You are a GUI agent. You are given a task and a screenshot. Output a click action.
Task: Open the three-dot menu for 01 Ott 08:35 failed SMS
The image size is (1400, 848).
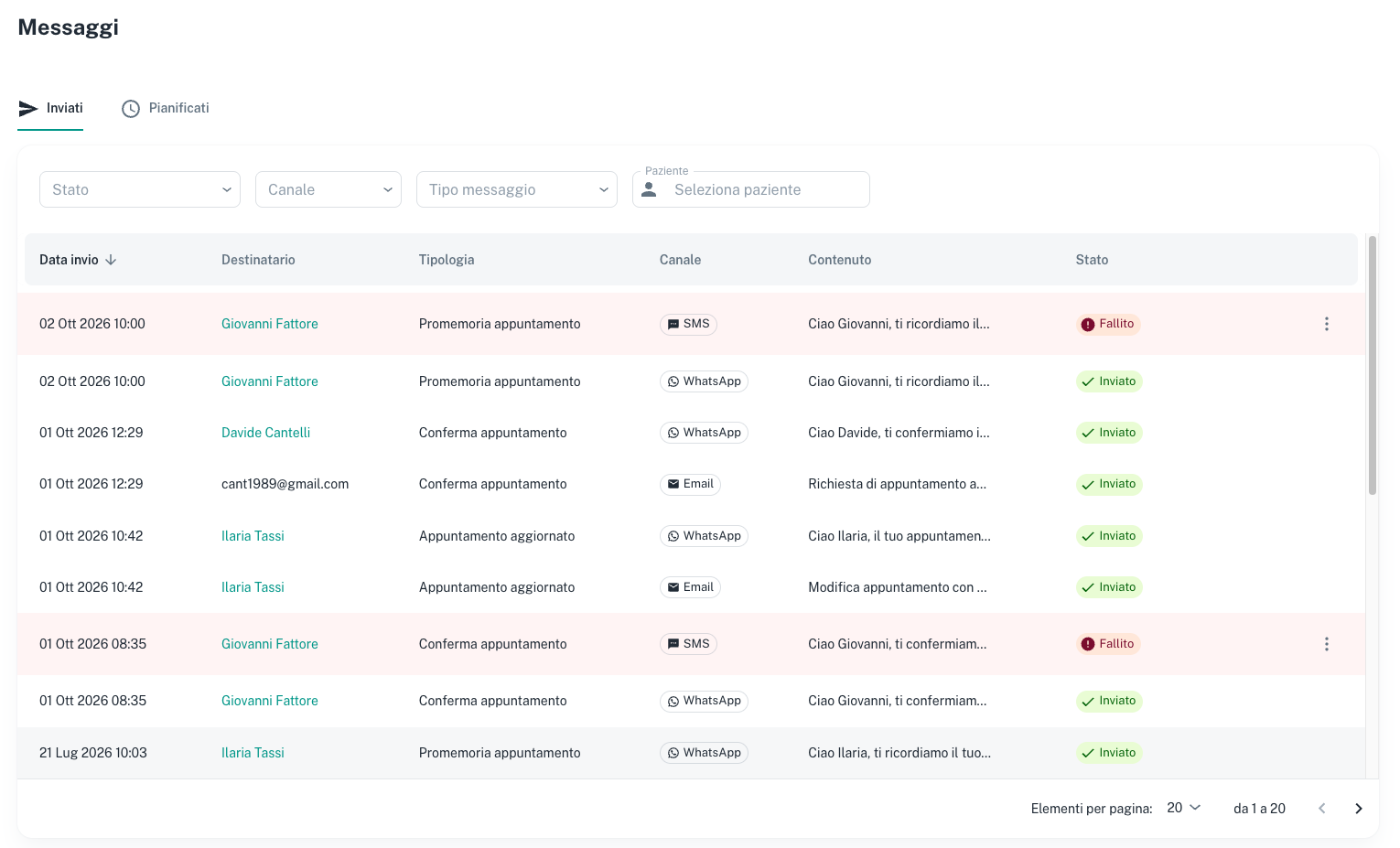1326,644
